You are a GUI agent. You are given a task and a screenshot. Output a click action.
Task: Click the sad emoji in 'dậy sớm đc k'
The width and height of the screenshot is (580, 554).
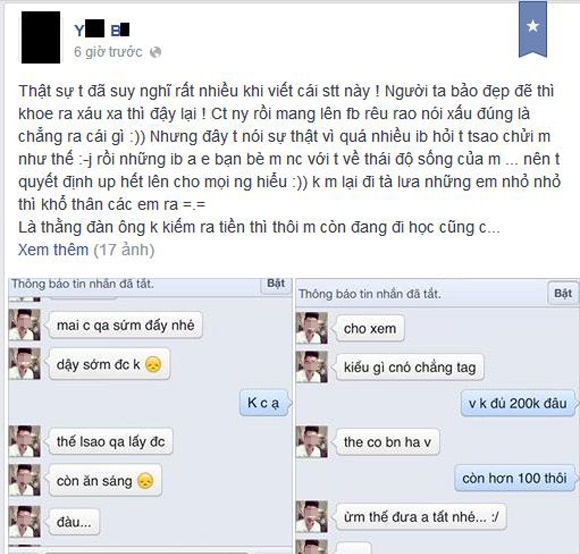pyautogui.click(x=153, y=364)
